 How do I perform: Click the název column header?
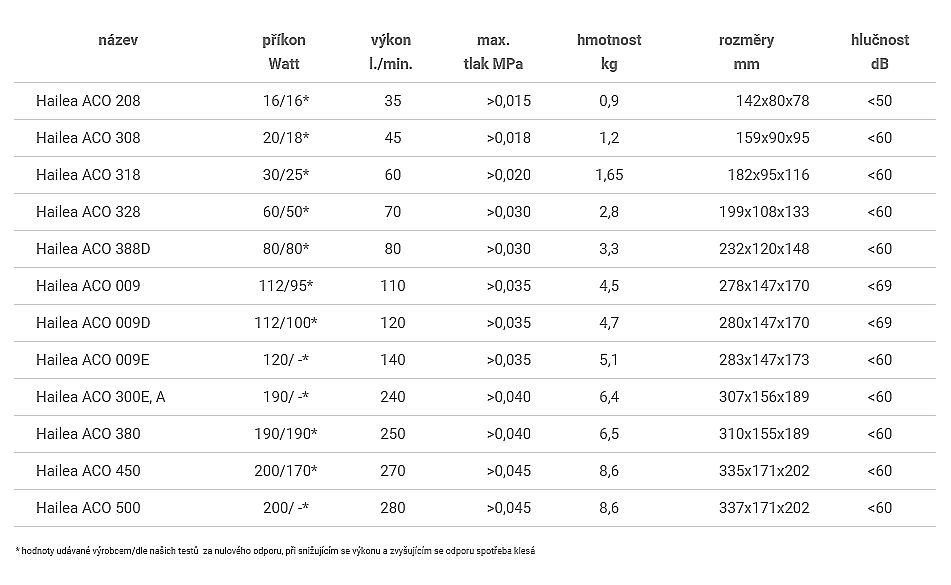(118, 41)
